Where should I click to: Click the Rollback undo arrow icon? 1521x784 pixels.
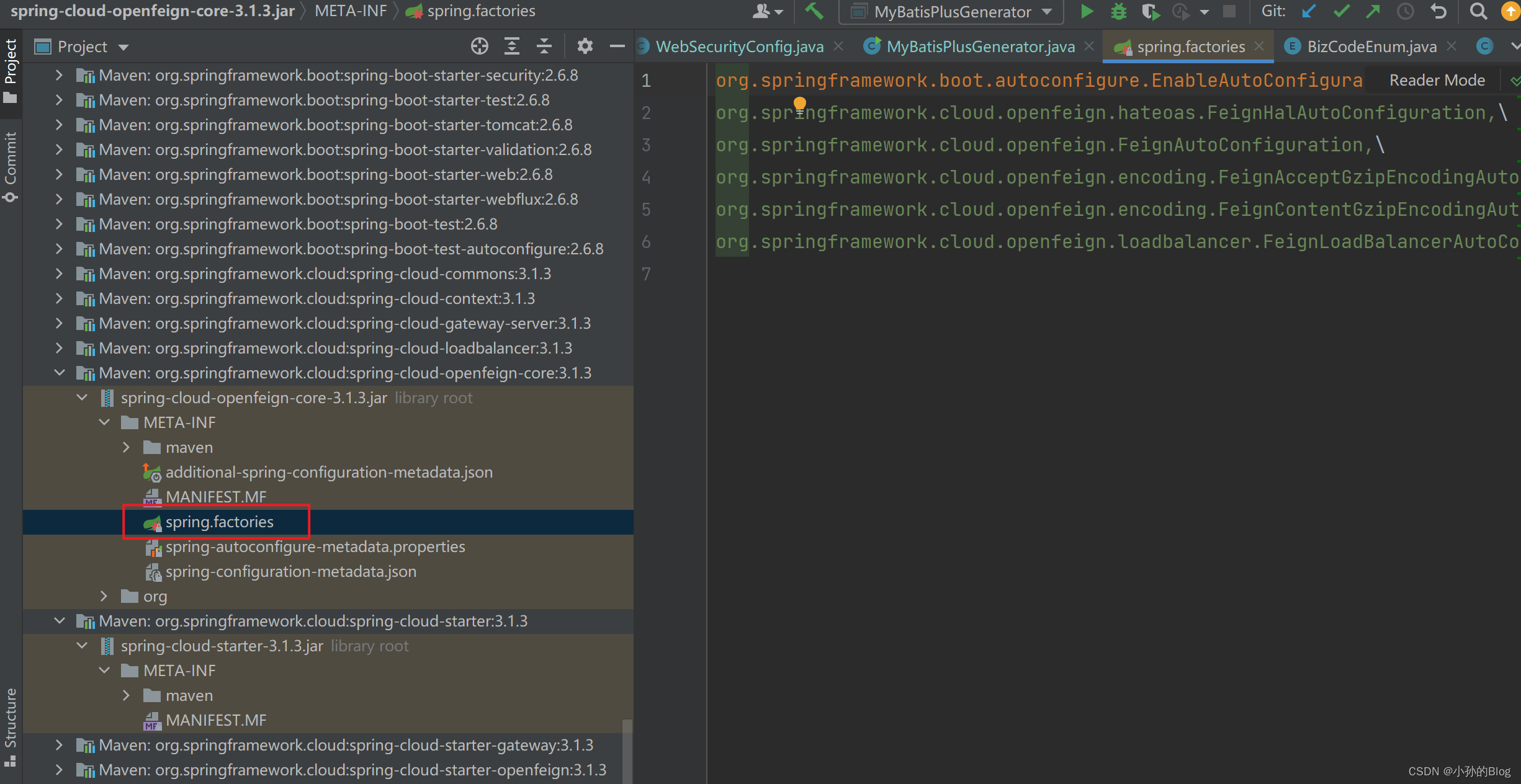coord(1438,11)
